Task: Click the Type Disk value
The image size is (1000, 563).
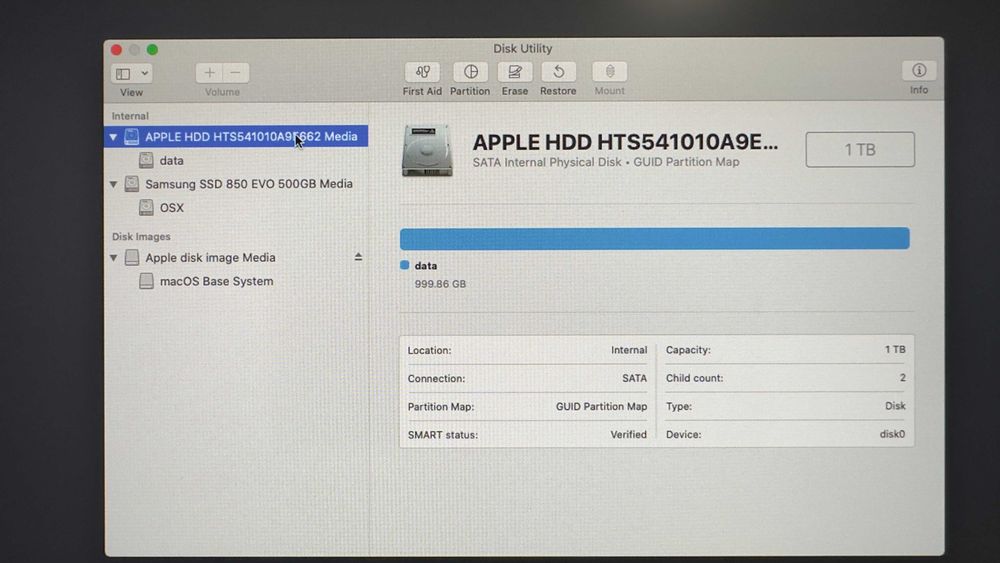Action: [x=895, y=406]
